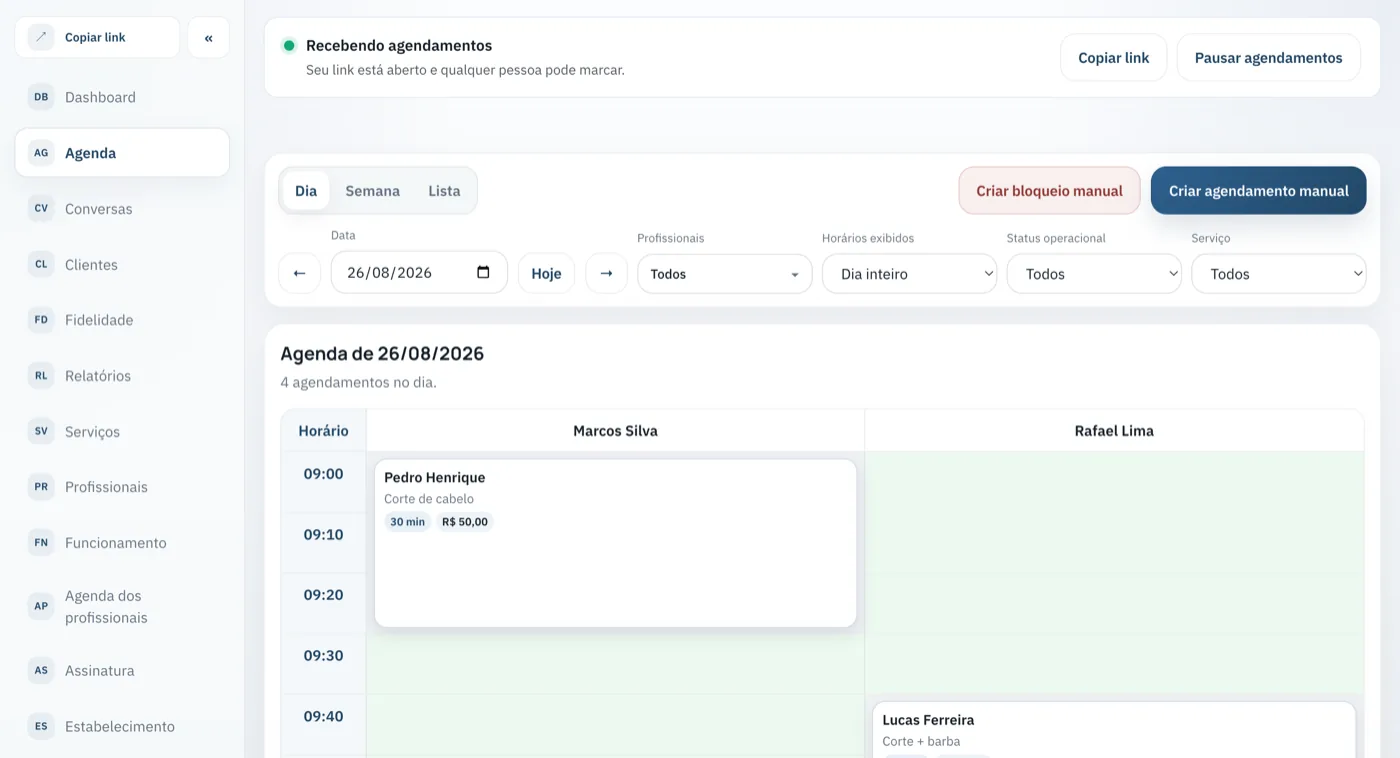
Task: Click the R$ 50,00 price tag
Action: pyautogui.click(x=465, y=522)
